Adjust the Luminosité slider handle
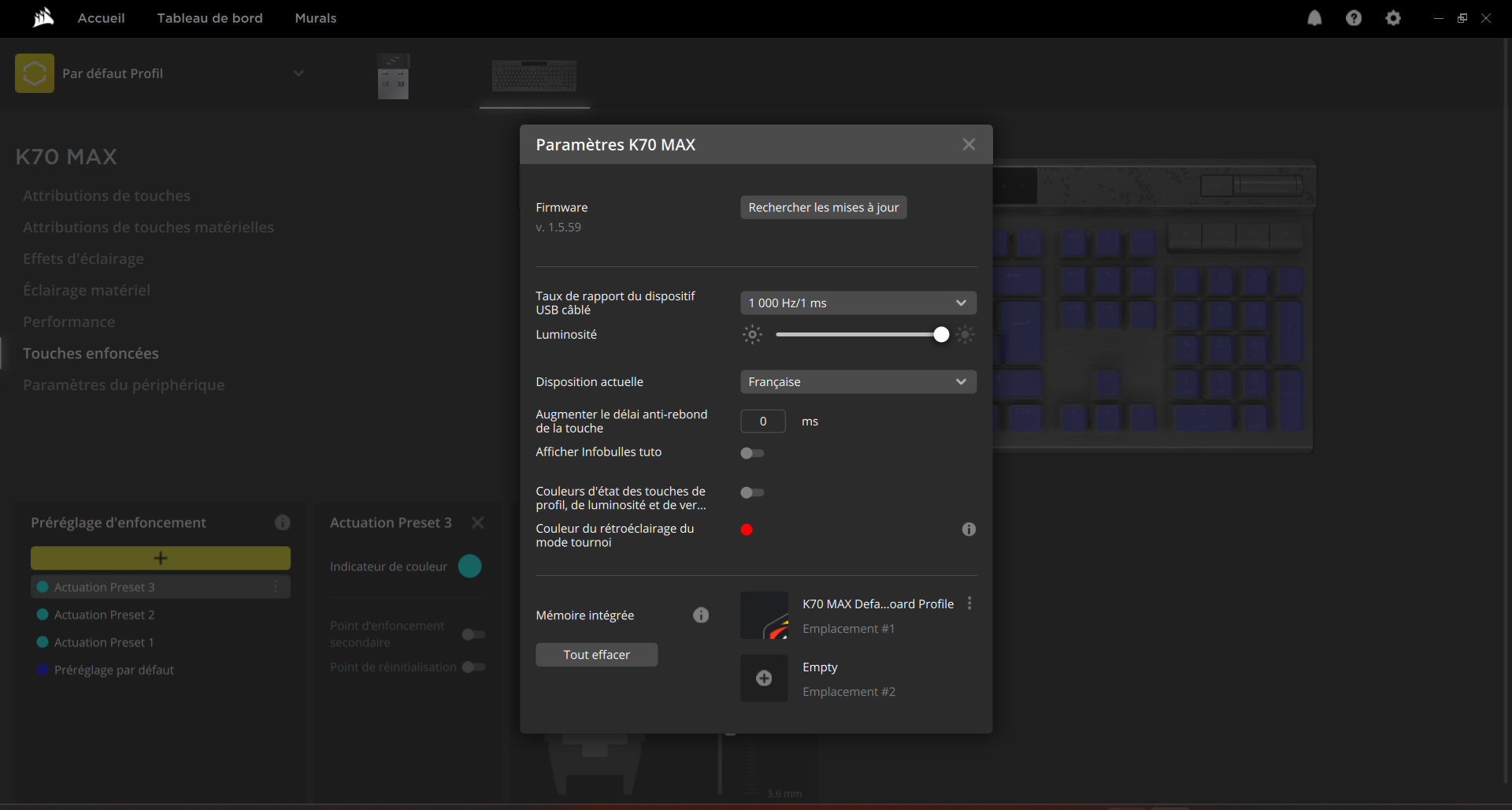Image resolution: width=1512 pixels, height=810 pixels. click(x=941, y=335)
